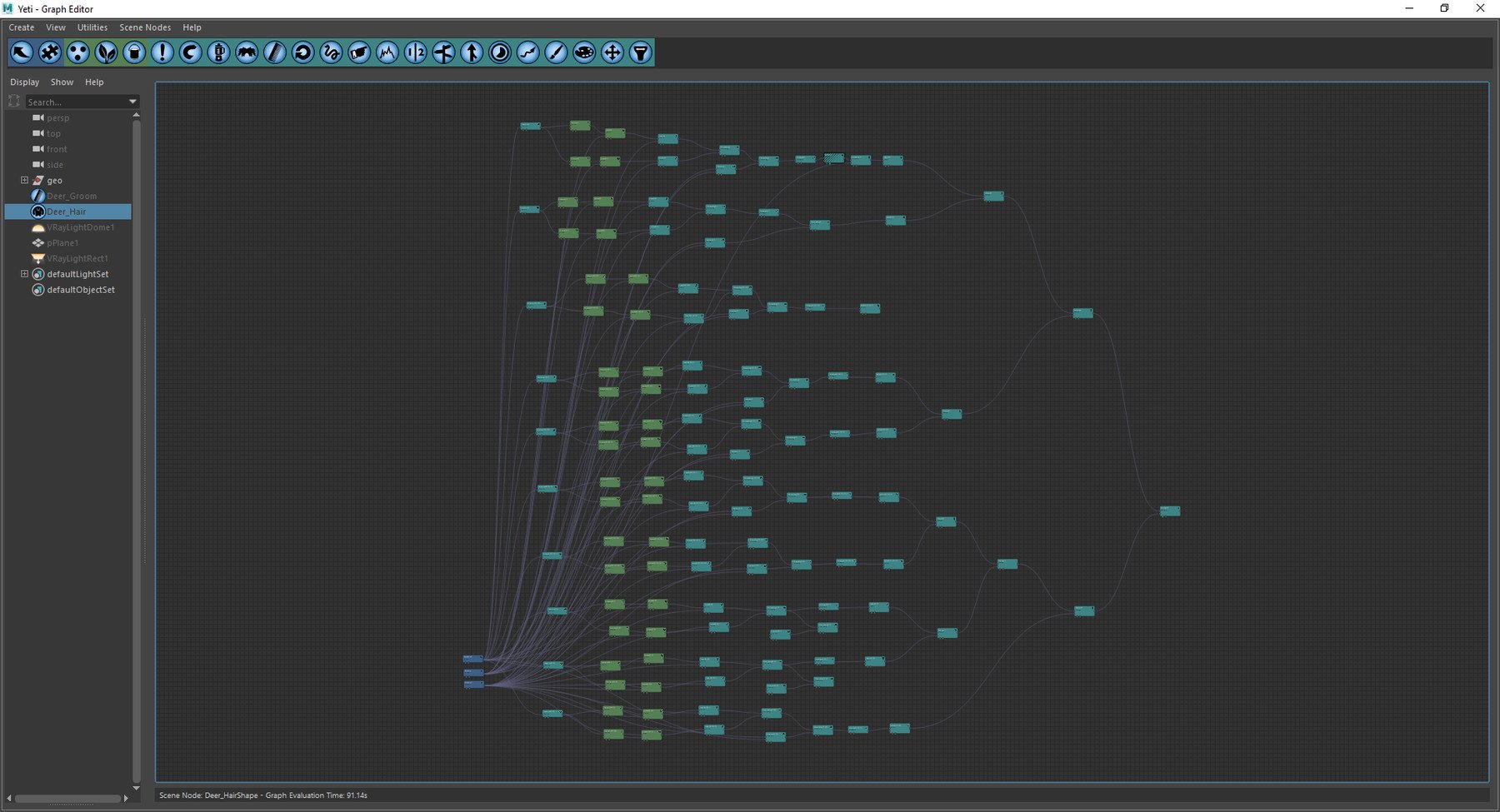Viewport: 1500px width, 812px height.
Task: Click the outliner vertical scrollbar
Action: point(136,450)
